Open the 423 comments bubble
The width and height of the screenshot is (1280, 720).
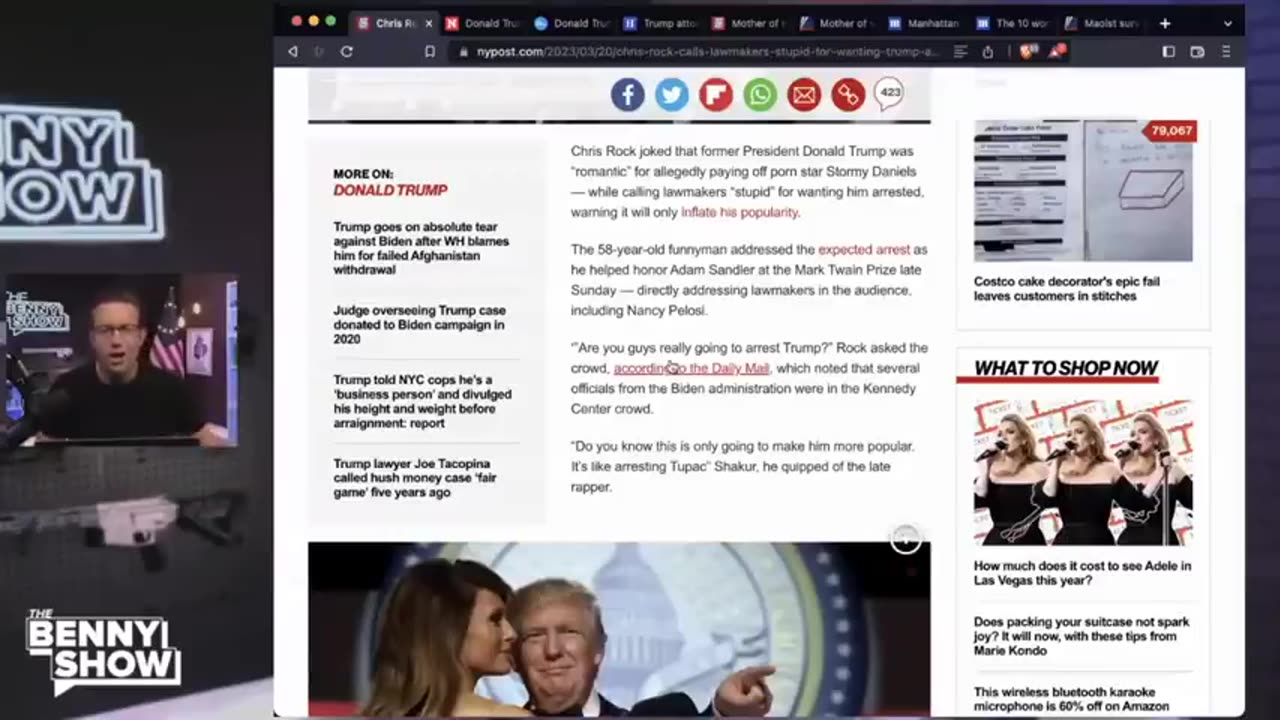click(890, 94)
